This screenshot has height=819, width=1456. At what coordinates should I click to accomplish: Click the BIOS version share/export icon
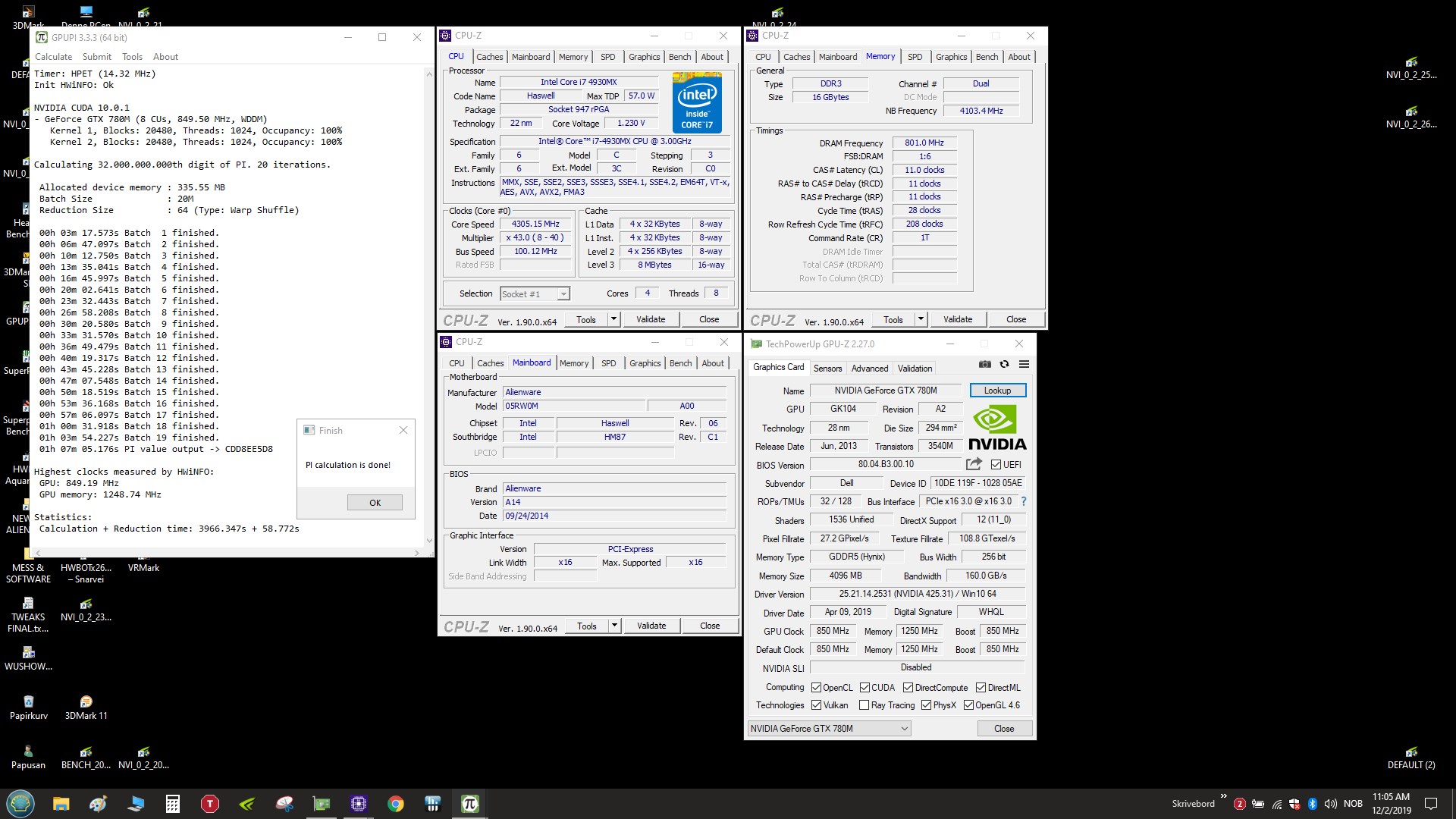point(974,463)
